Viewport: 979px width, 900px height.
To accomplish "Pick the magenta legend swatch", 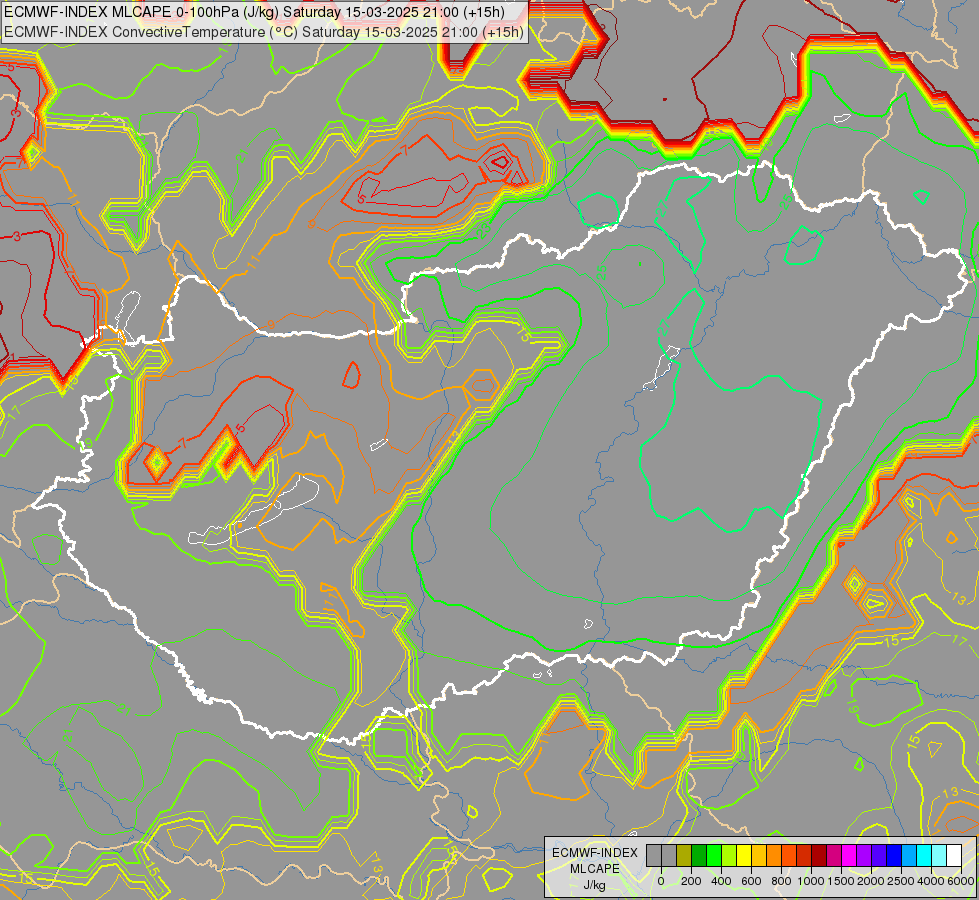I will coord(849,856).
